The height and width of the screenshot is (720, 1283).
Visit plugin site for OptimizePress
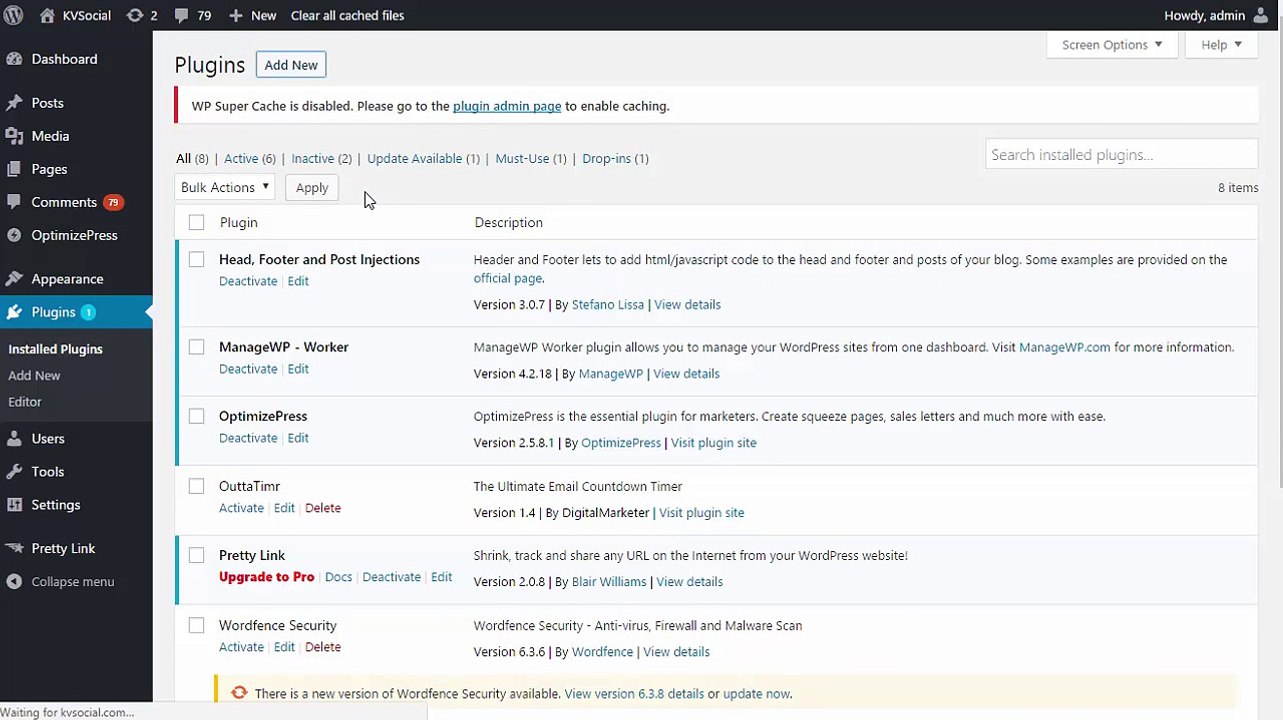[713, 442]
